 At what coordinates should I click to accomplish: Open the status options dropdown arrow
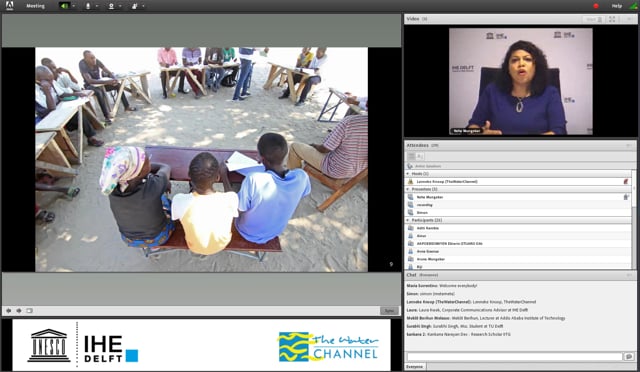pos(143,6)
